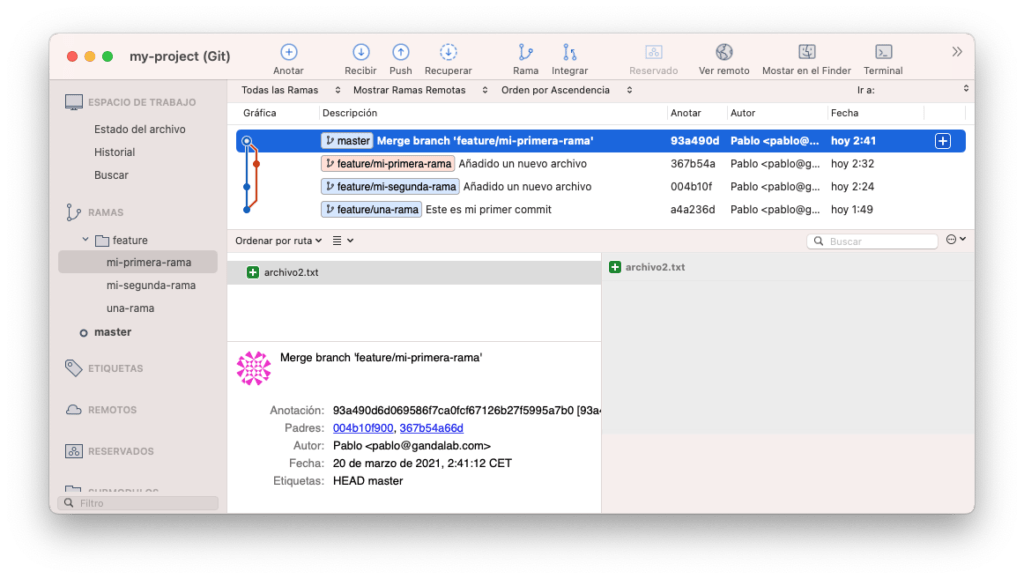Click the Etiquetas sidebar section label
1024x579 pixels.
[116, 368]
